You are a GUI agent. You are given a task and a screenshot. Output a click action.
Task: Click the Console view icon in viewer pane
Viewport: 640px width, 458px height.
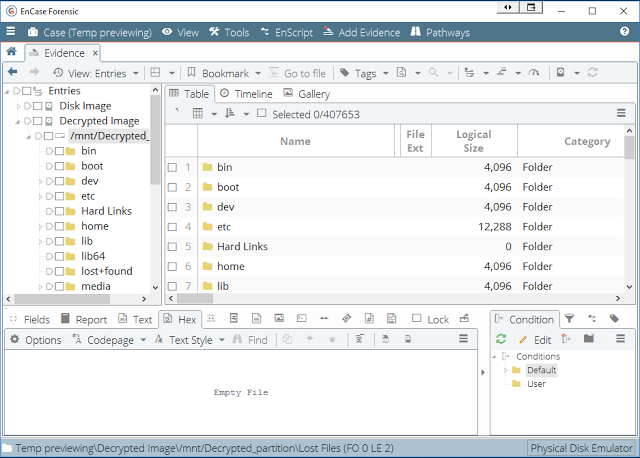point(302,318)
